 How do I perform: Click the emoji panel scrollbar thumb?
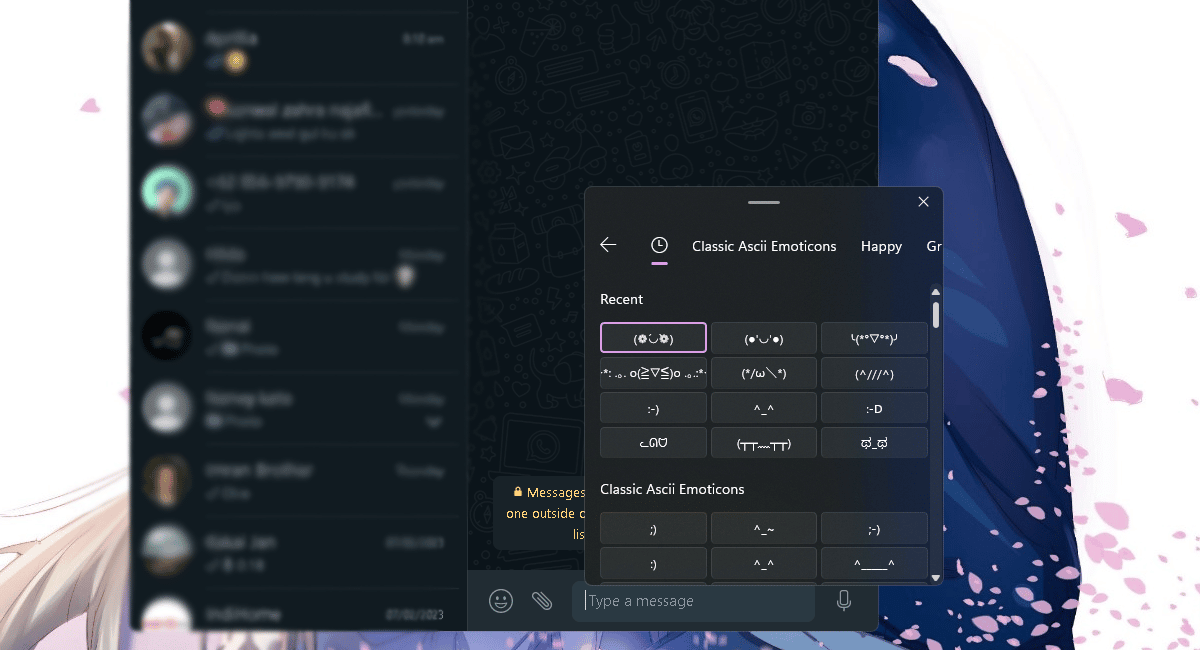click(x=936, y=314)
